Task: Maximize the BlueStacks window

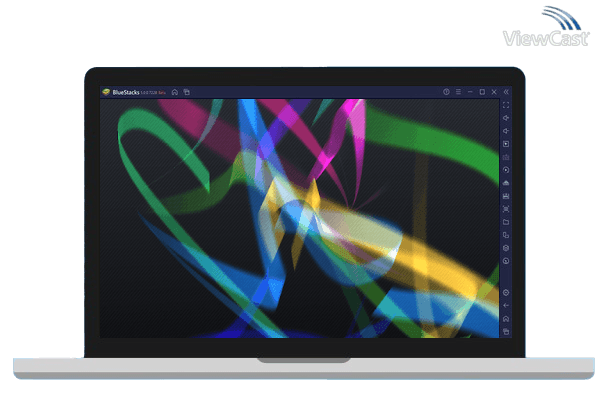Action: click(x=482, y=92)
